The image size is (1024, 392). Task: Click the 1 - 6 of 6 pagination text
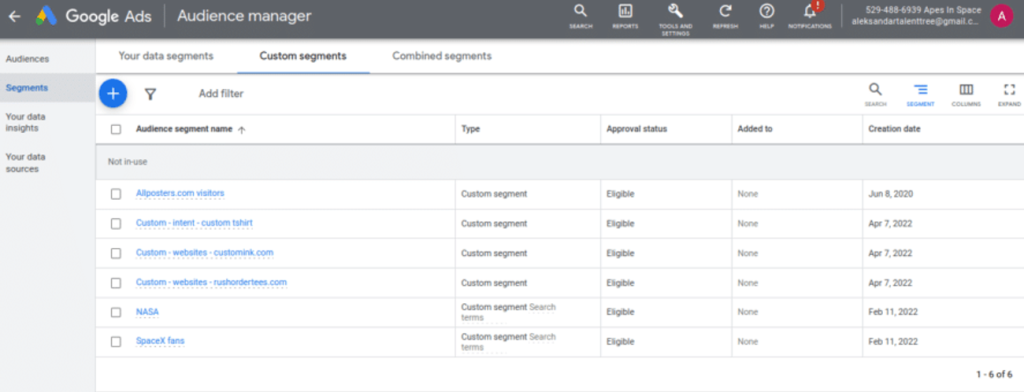click(994, 374)
